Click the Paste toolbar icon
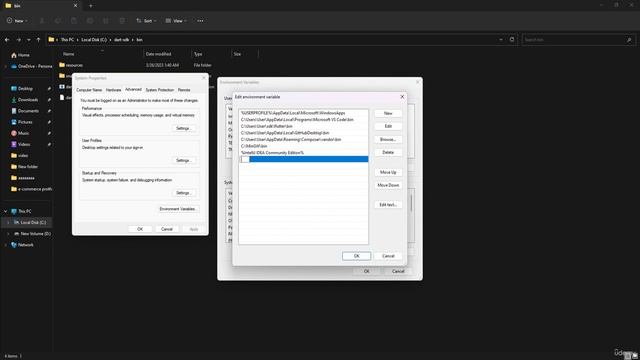The height and width of the screenshot is (360, 640). pyautogui.click(x=73, y=21)
